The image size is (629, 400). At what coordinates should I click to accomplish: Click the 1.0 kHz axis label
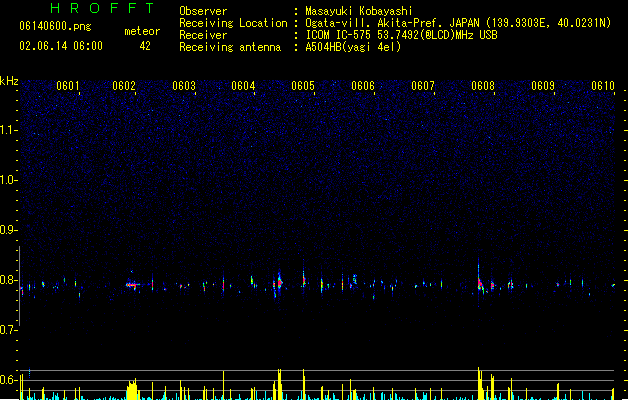point(8,180)
